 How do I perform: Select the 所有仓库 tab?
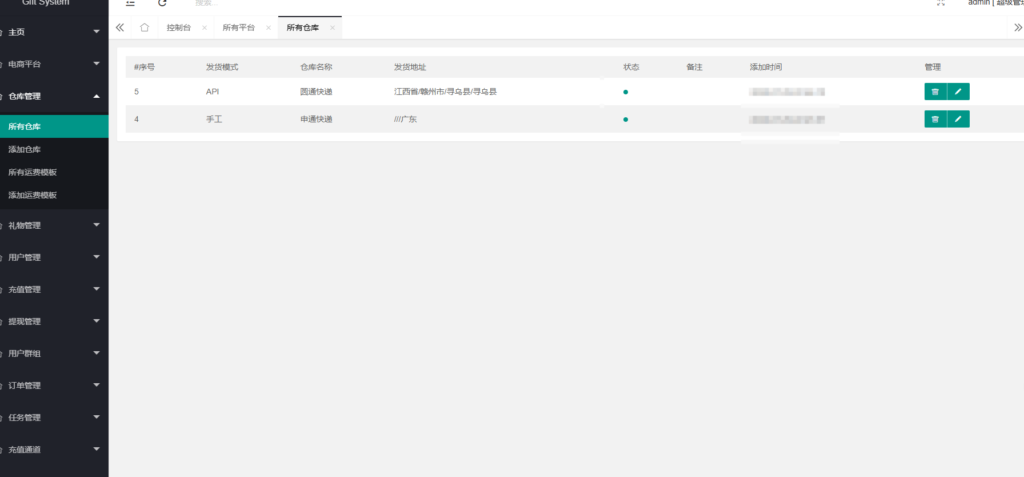[302, 28]
